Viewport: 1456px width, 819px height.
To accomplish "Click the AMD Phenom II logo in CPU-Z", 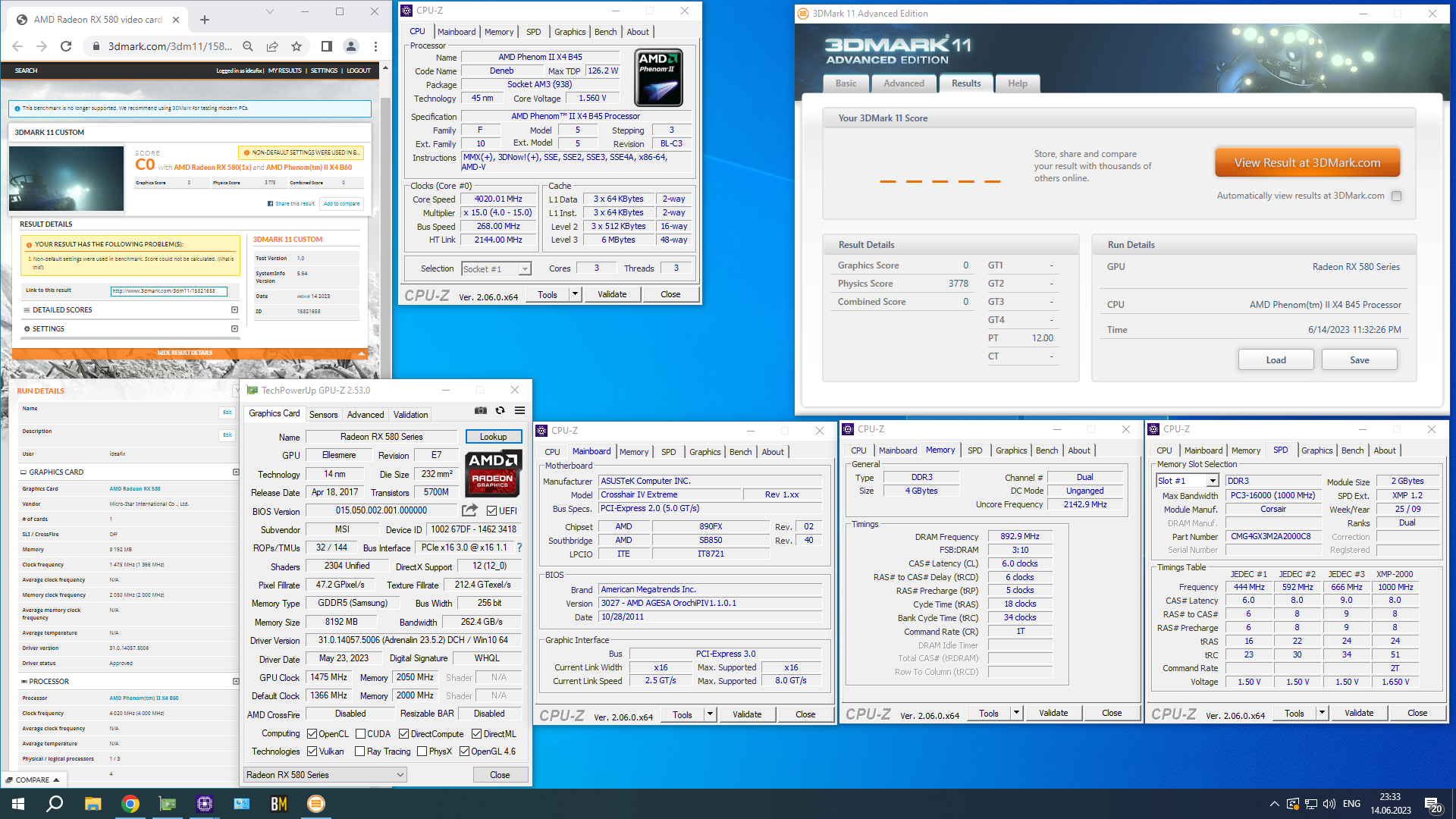I will (x=658, y=77).
